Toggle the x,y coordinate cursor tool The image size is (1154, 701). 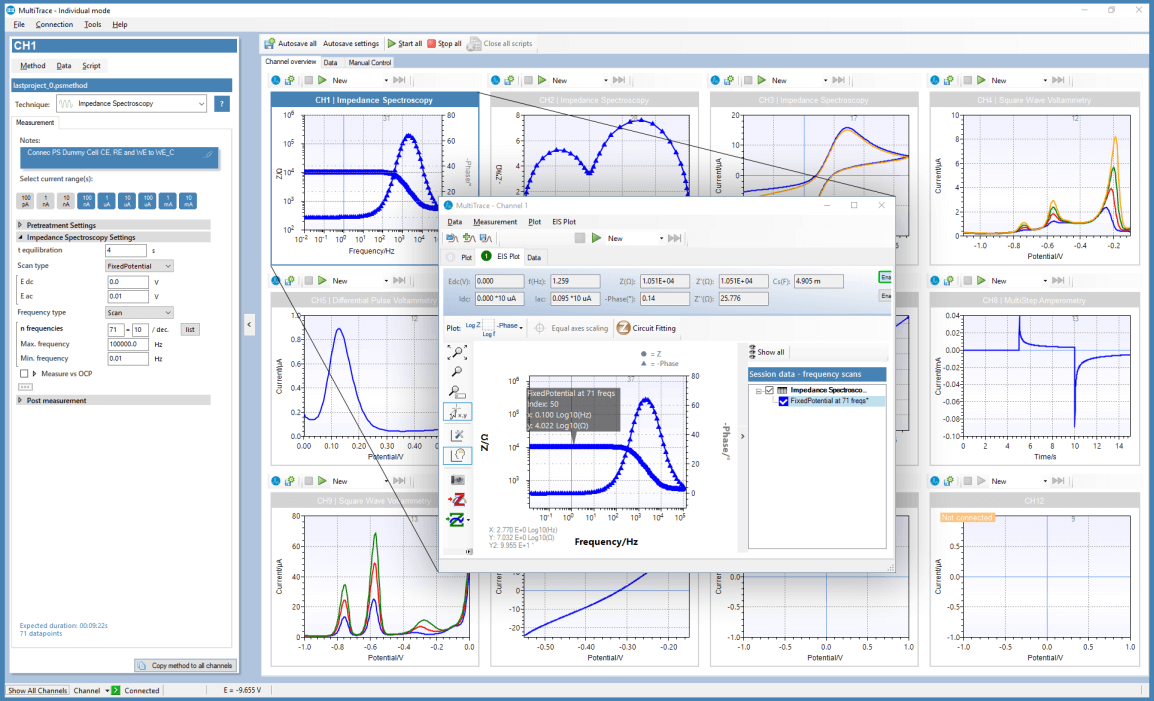click(458, 412)
